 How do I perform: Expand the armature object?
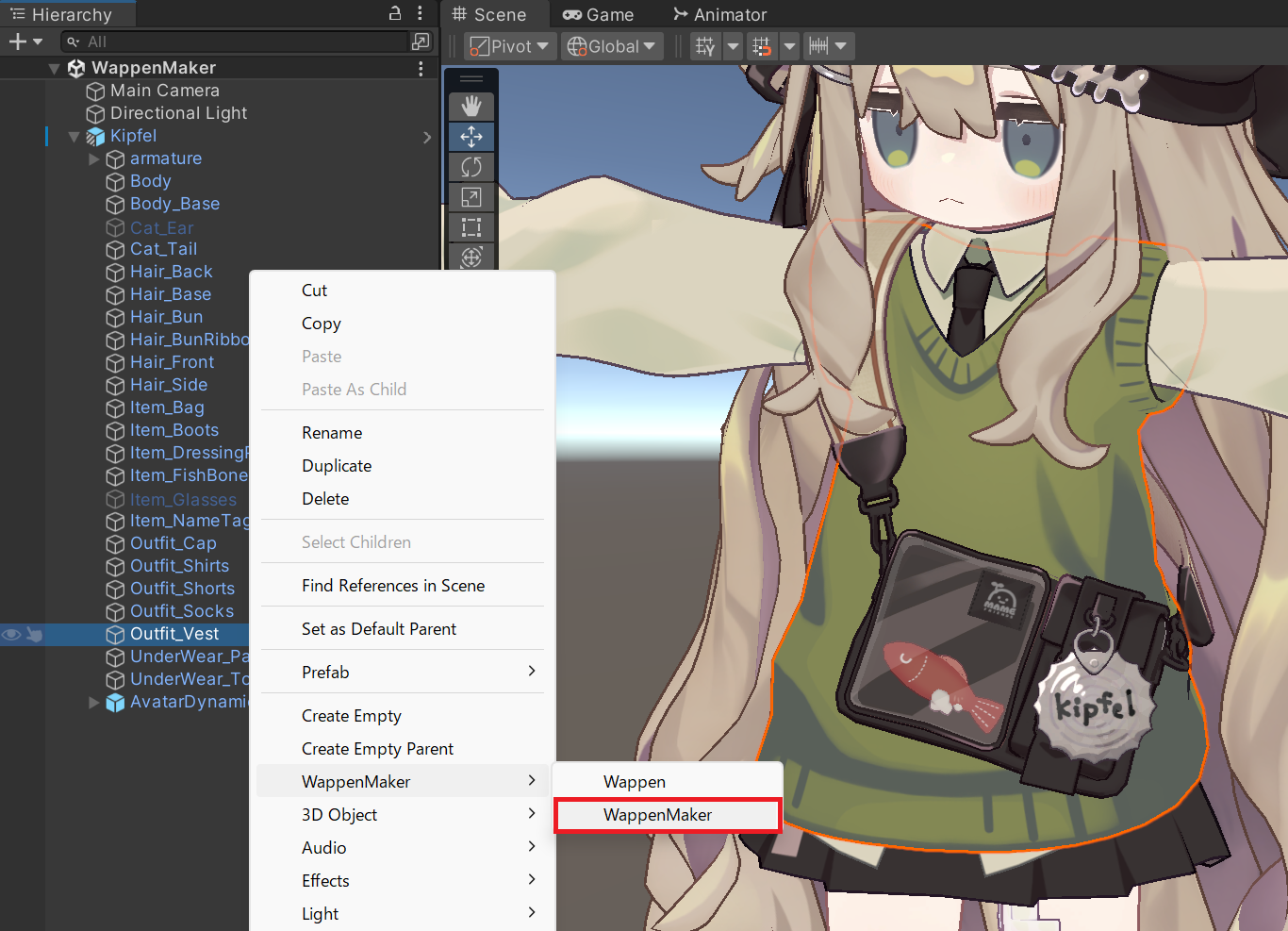(x=94, y=159)
